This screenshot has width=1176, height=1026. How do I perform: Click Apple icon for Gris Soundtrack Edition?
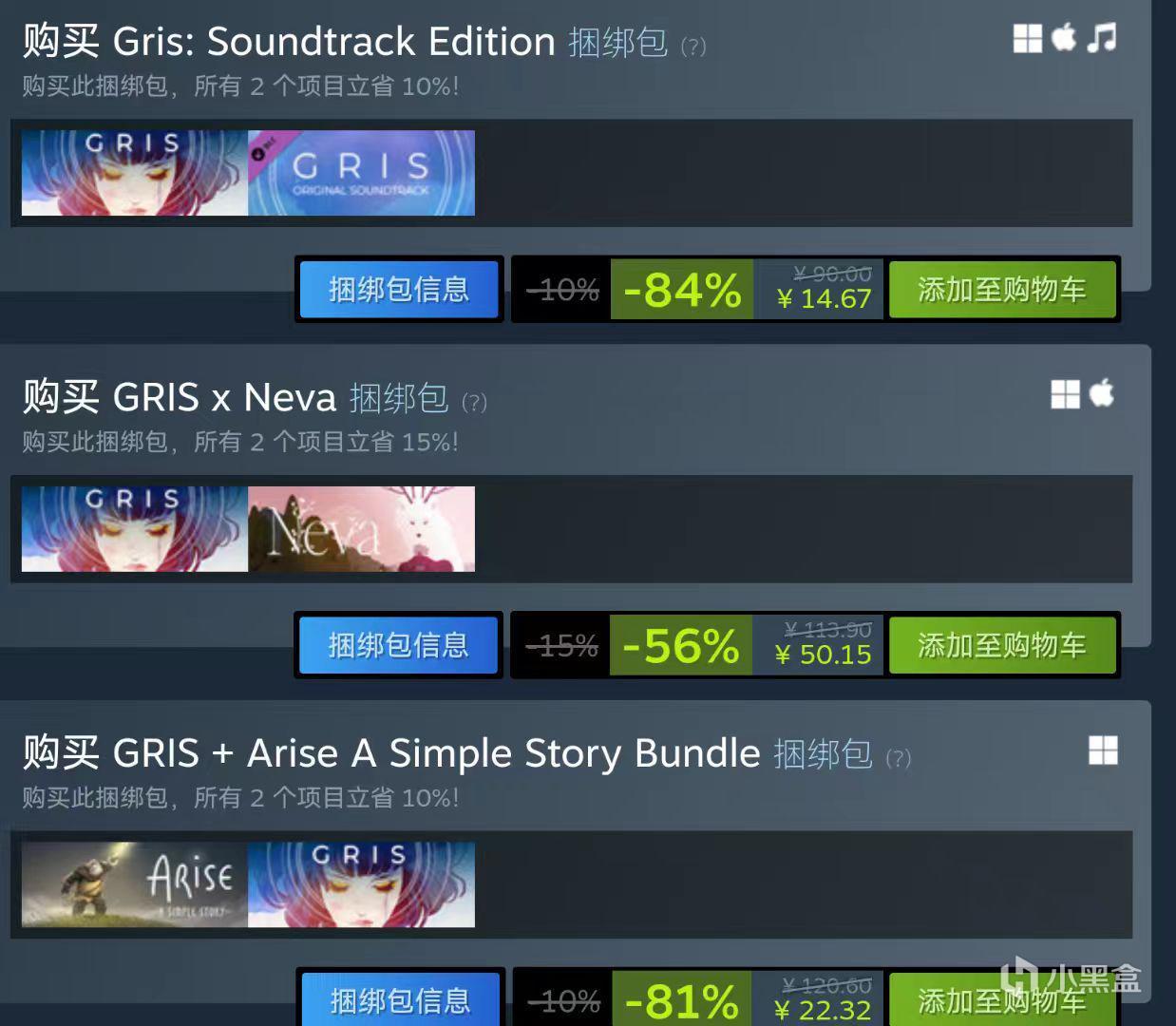click(1064, 38)
